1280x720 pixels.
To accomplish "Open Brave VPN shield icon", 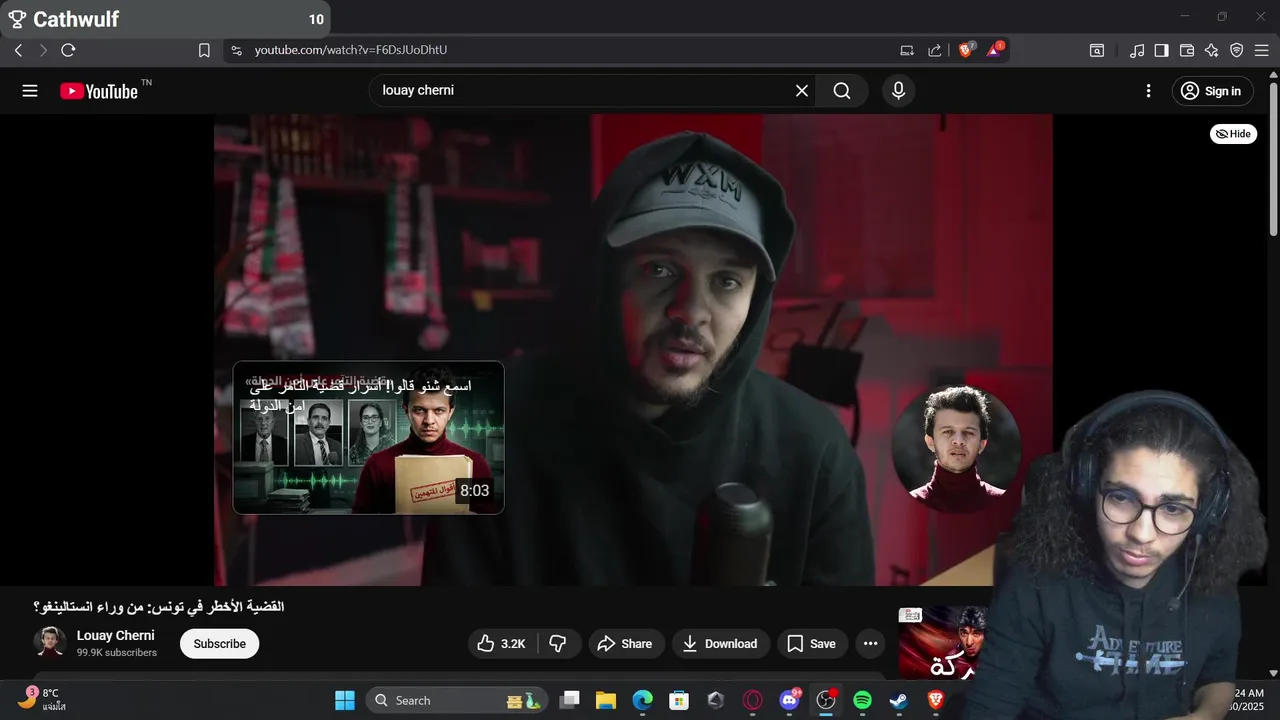I will coord(1237,50).
